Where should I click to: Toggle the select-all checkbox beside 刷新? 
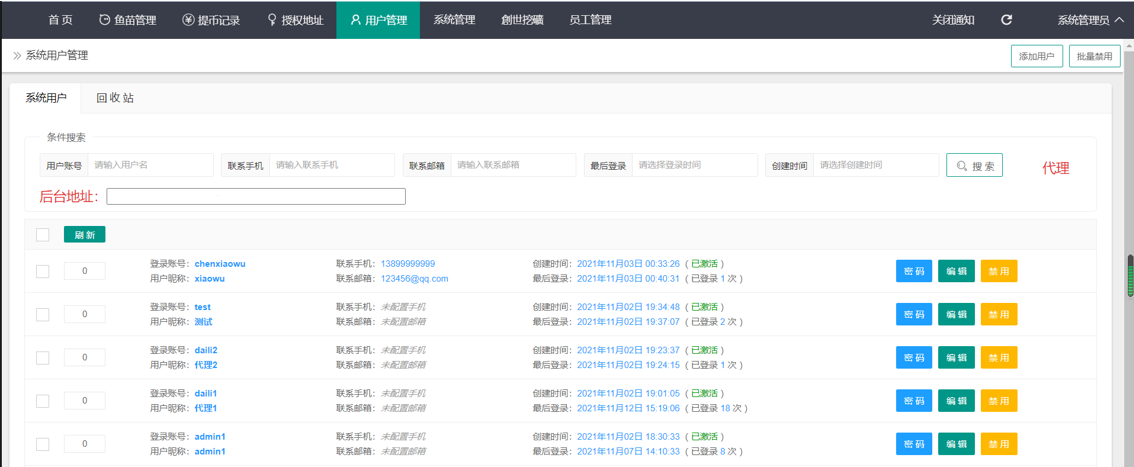point(42,235)
